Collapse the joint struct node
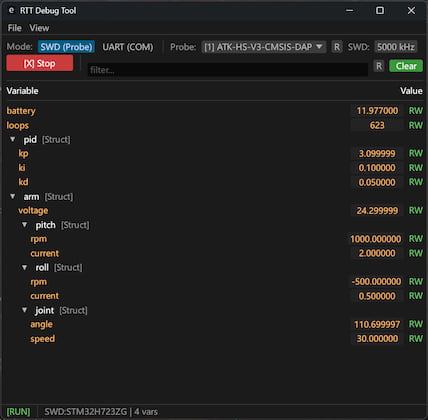Screen dimensions: 428x420 tap(25, 310)
